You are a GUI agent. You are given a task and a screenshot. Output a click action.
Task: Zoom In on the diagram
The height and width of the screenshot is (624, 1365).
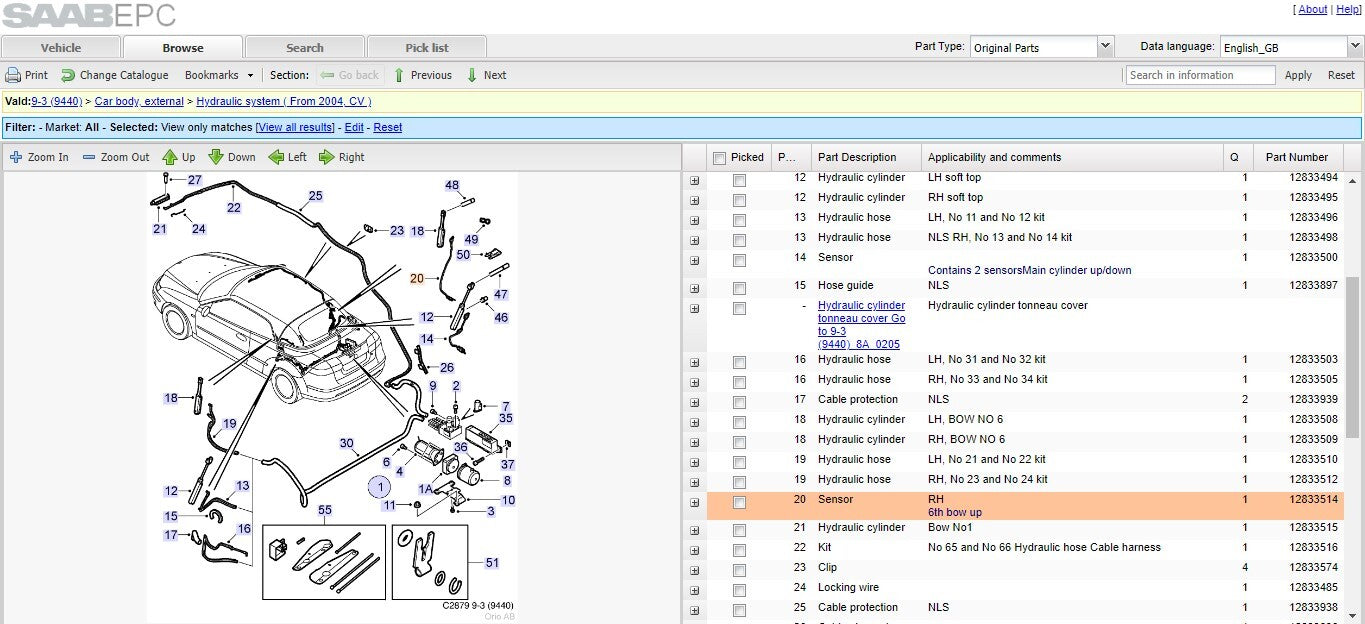point(39,157)
